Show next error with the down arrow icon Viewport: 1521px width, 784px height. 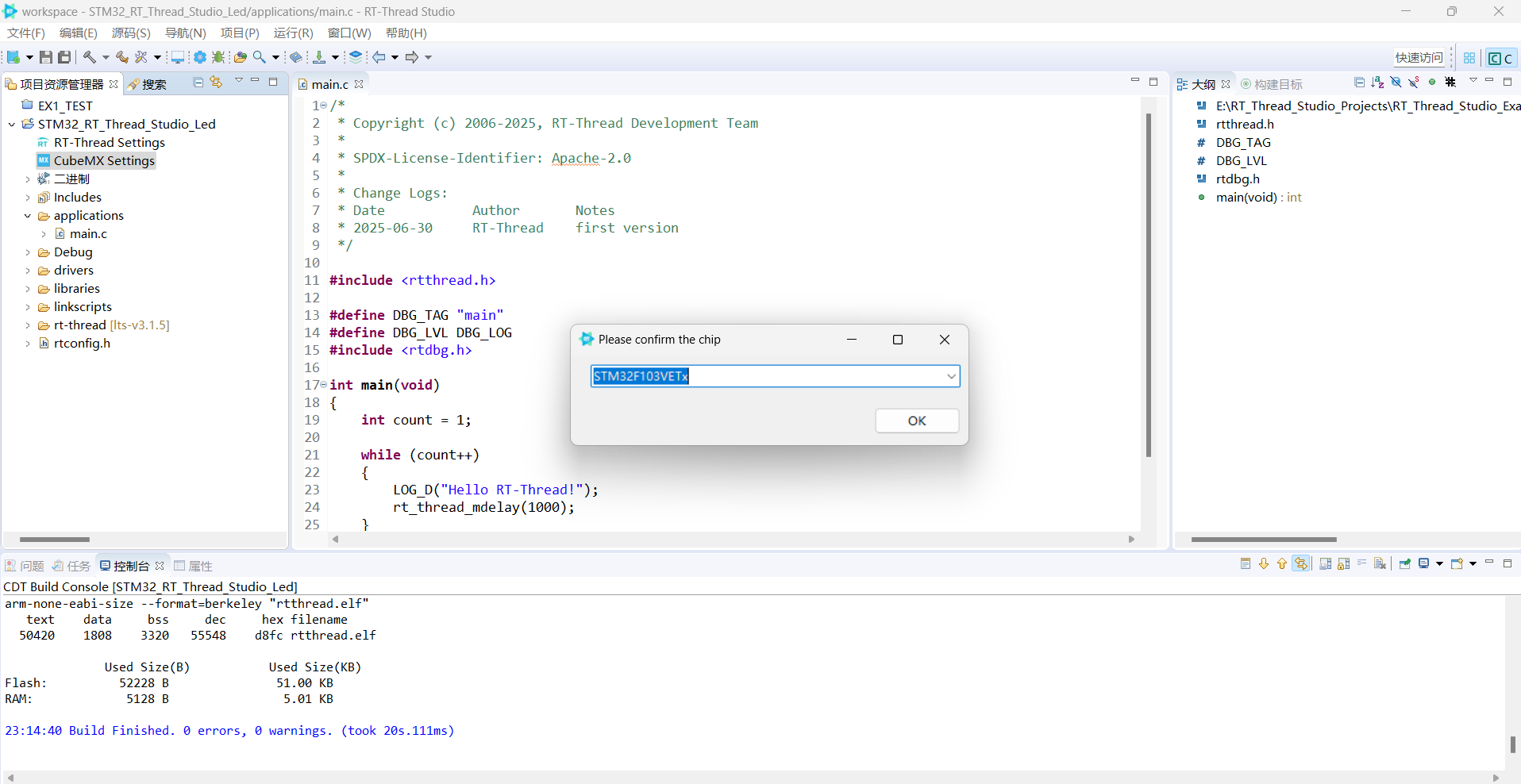1264,564
